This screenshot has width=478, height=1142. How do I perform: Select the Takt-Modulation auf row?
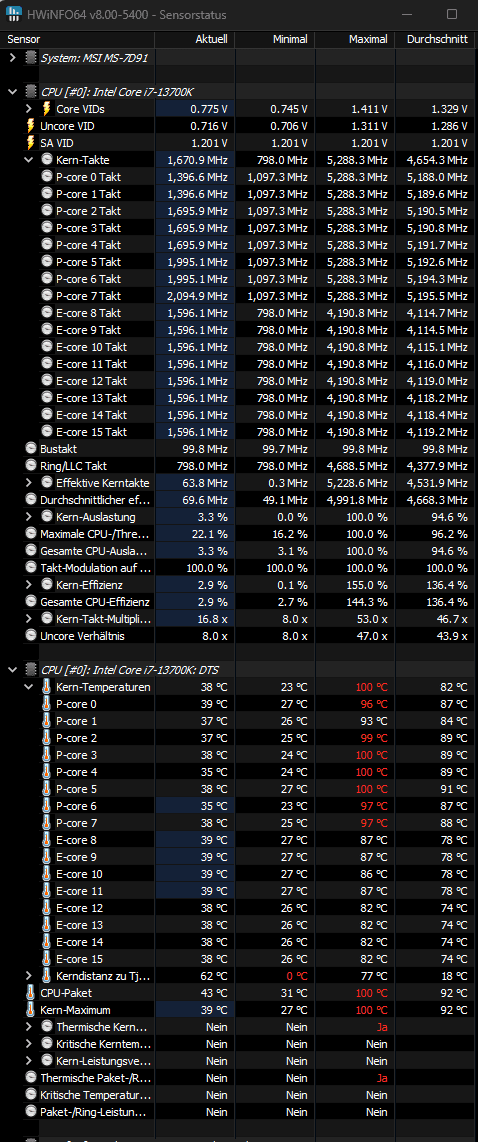pyautogui.click(x=239, y=567)
